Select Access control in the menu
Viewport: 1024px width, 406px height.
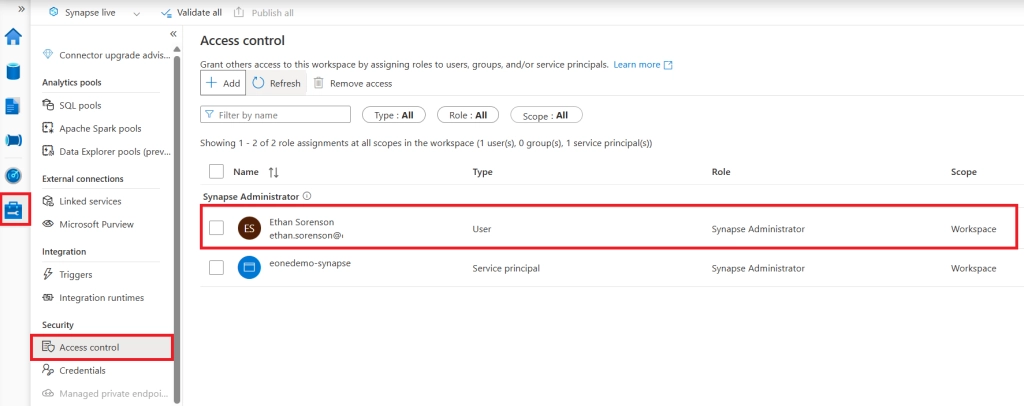102,347
